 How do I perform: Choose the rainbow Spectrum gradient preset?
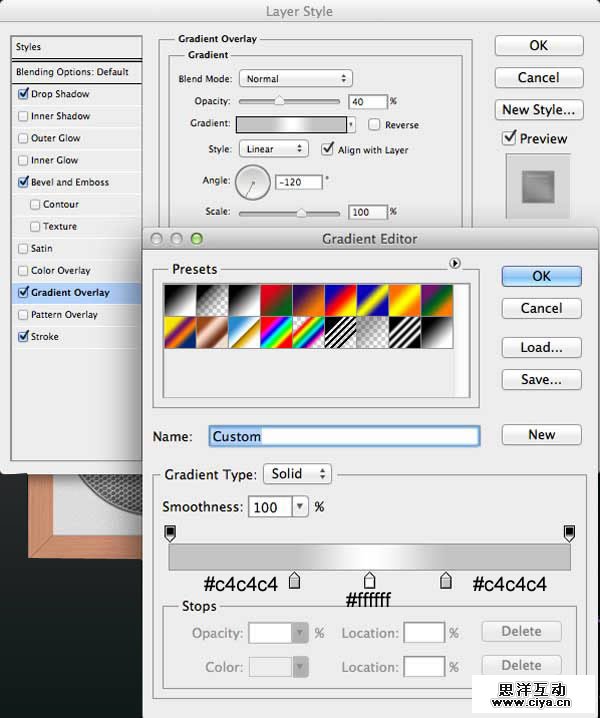[276, 332]
